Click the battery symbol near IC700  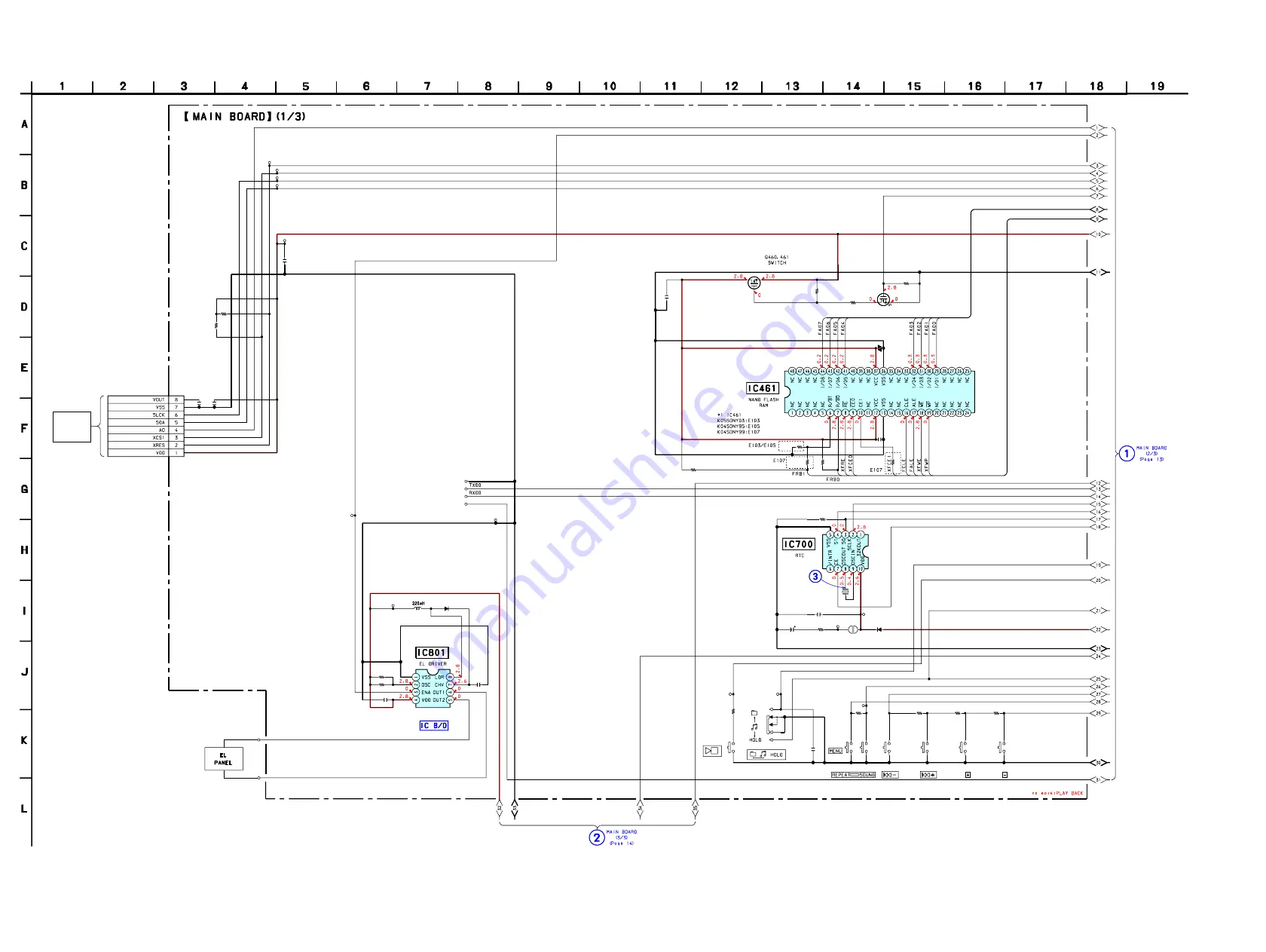tap(852, 629)
